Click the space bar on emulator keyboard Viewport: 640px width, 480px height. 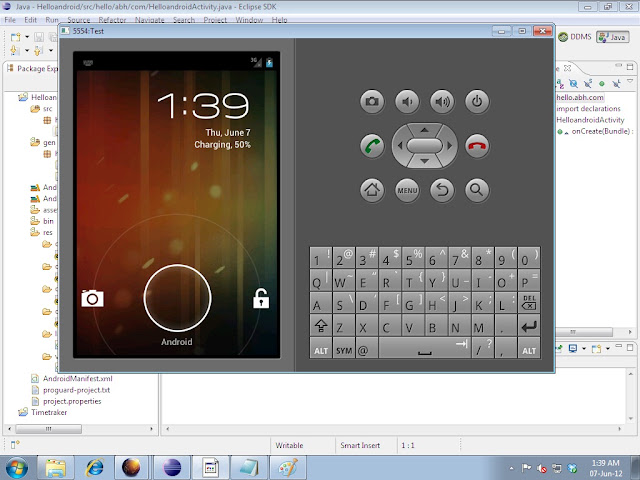click(424, 348)
